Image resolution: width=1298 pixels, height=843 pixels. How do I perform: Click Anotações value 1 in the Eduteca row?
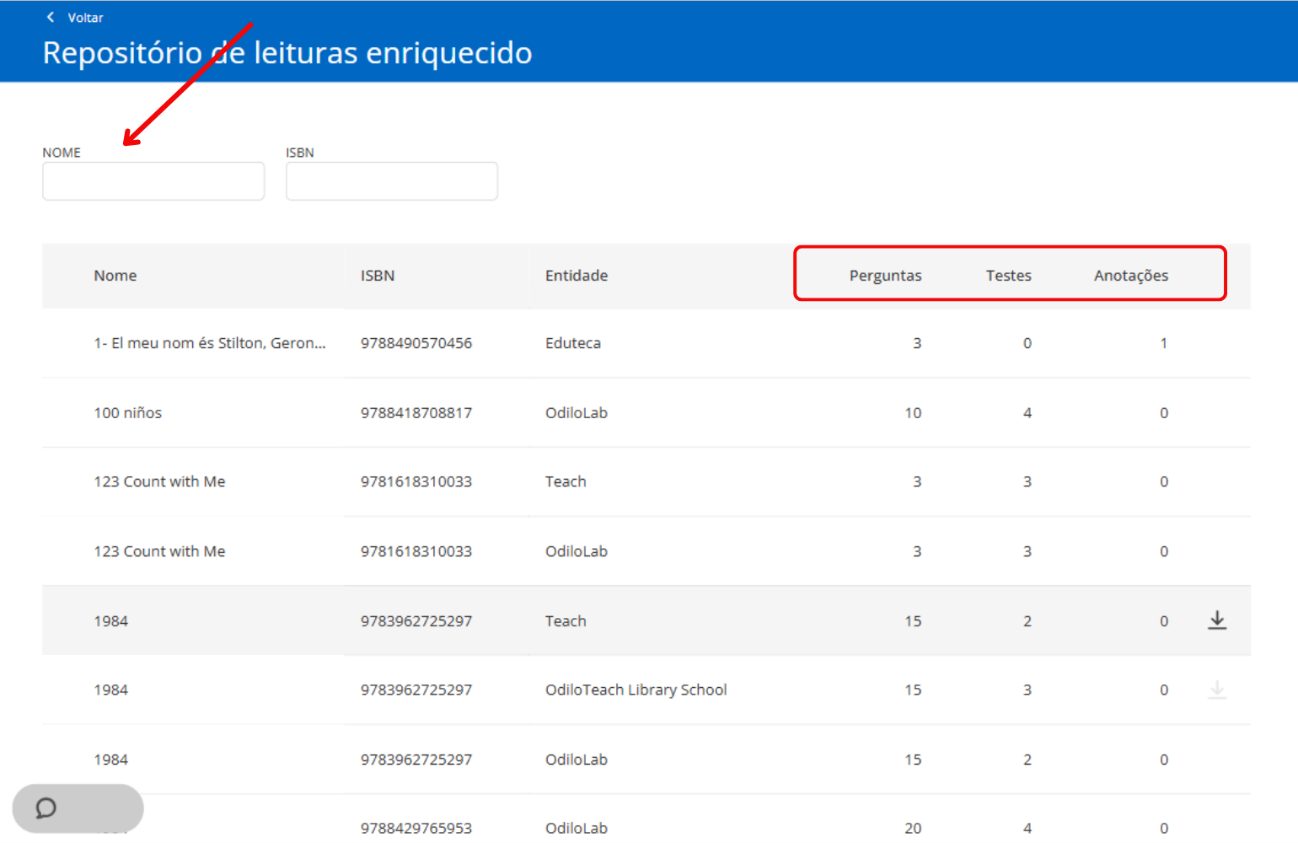(x=1164, y=343)
